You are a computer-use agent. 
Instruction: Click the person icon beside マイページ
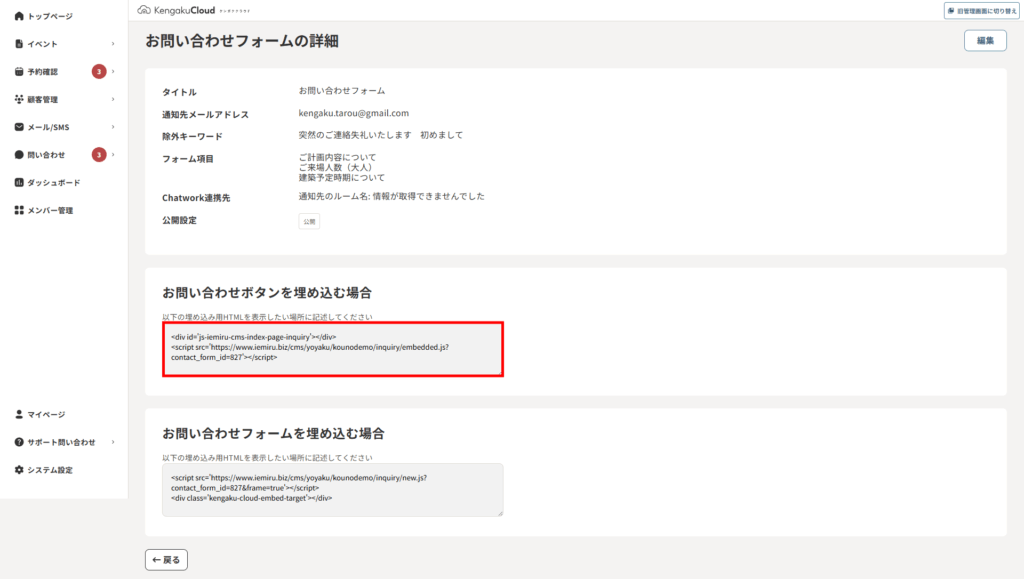pos(19,414)
